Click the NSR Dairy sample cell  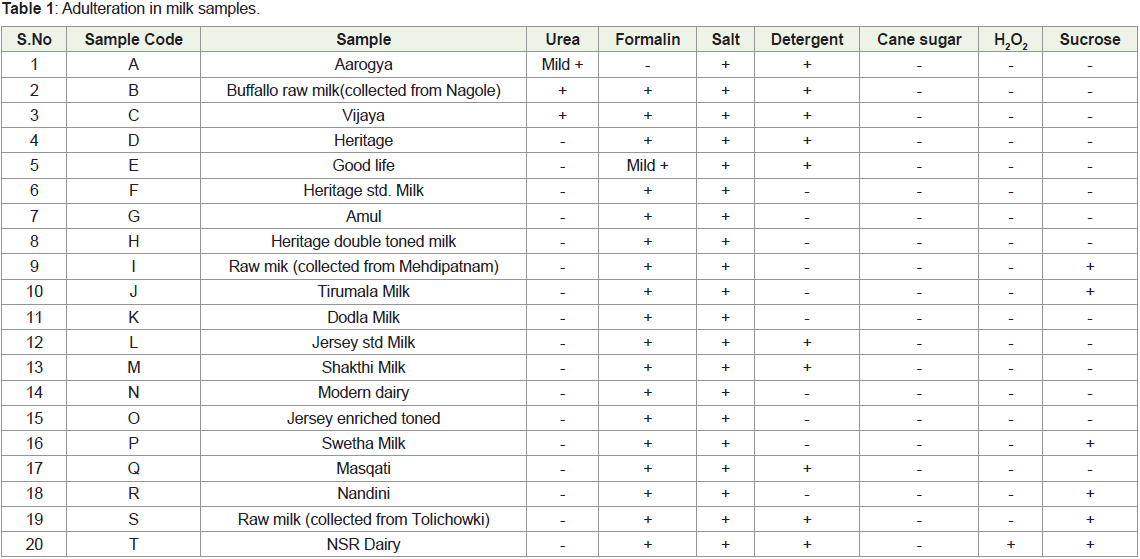point(364,544)
